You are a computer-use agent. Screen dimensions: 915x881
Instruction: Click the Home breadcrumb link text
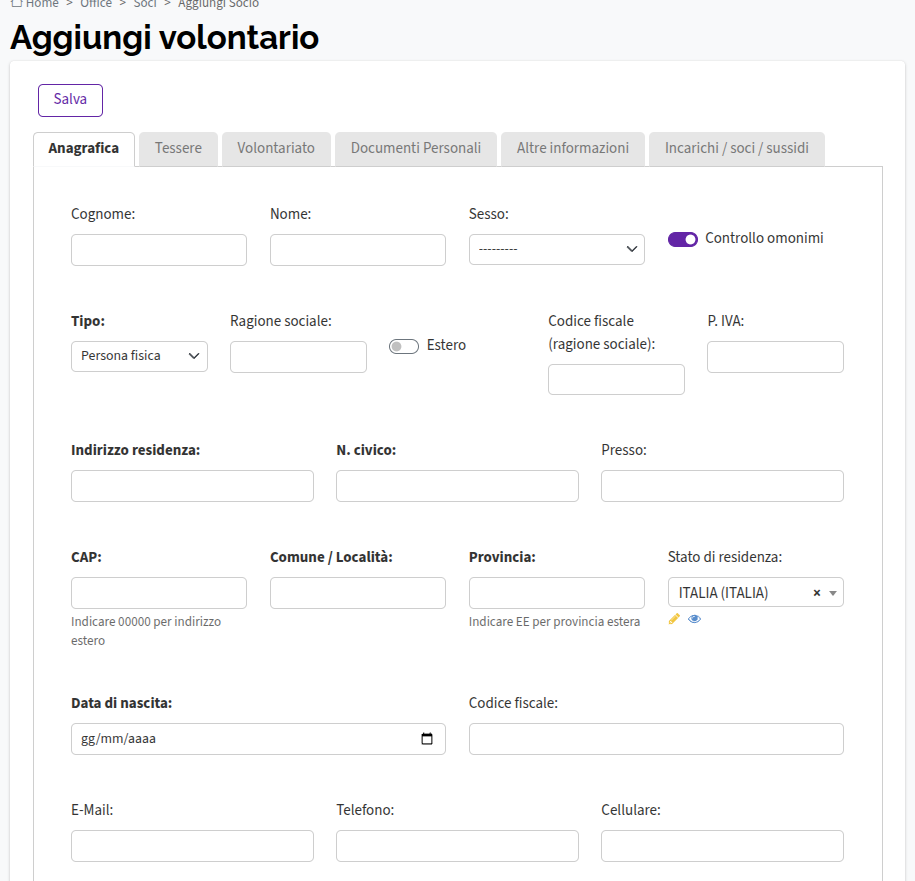pos(42,4)
